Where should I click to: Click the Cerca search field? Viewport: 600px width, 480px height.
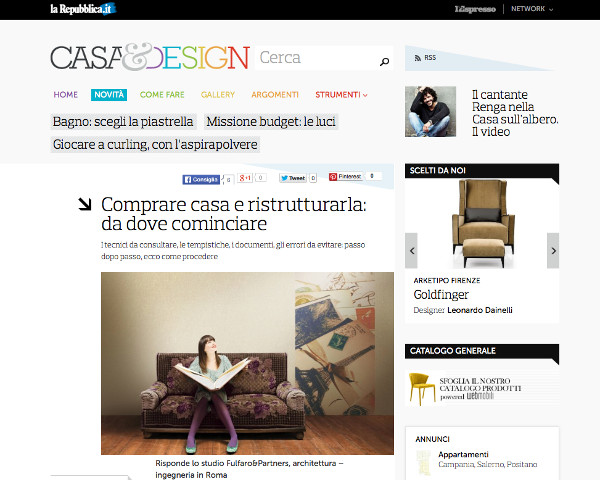click(317, 58)
